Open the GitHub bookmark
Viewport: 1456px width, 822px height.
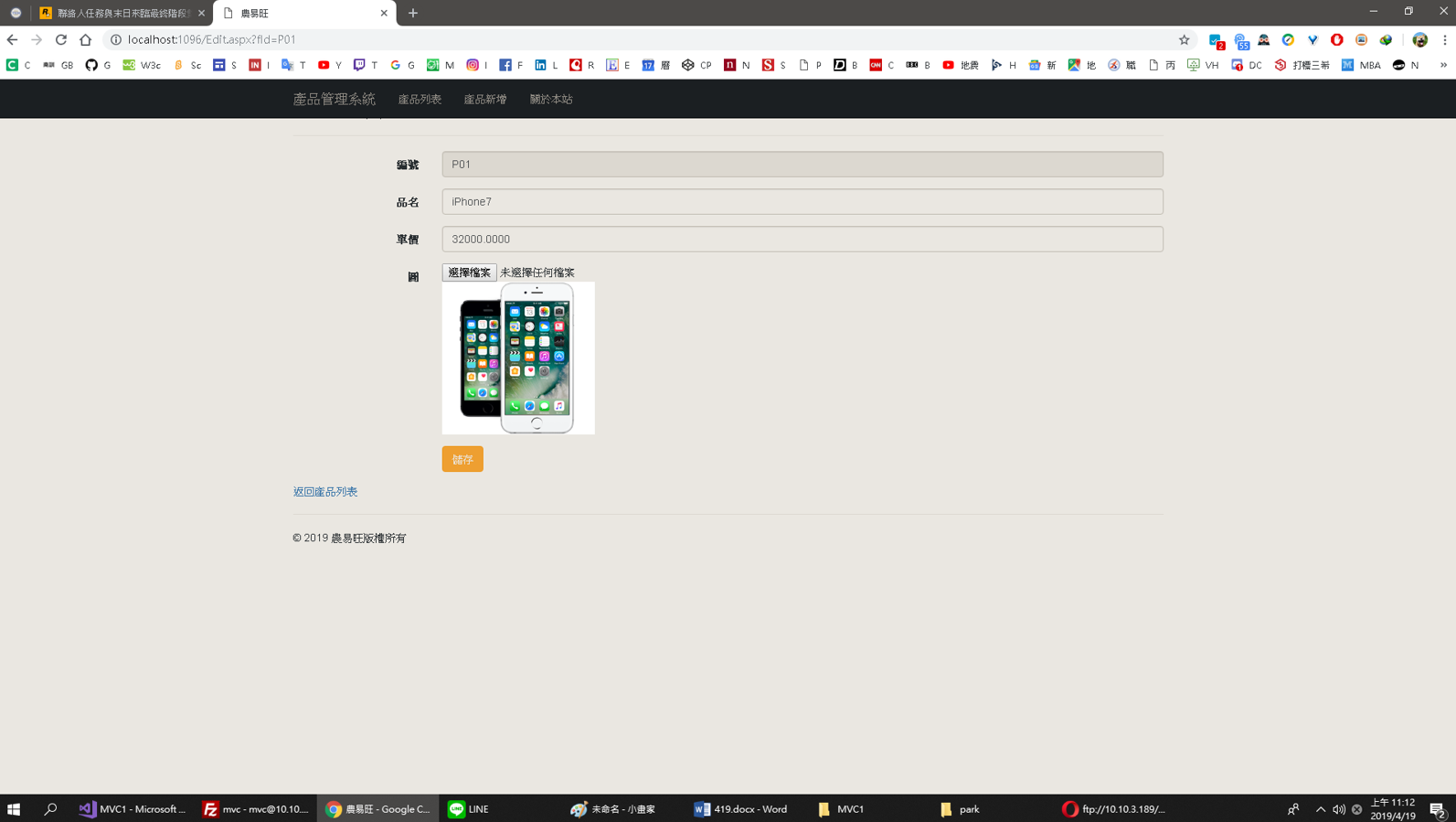coord(98,65)
